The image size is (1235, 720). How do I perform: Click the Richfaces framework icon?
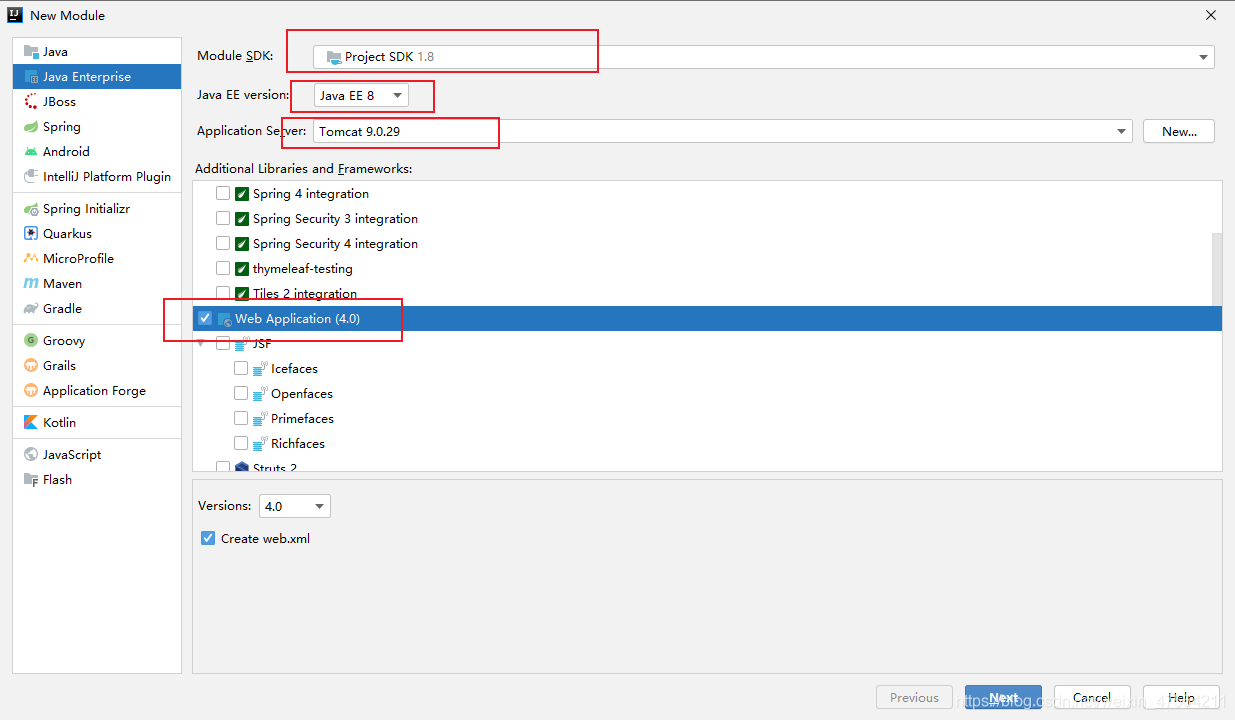click(x=260, y=443)
